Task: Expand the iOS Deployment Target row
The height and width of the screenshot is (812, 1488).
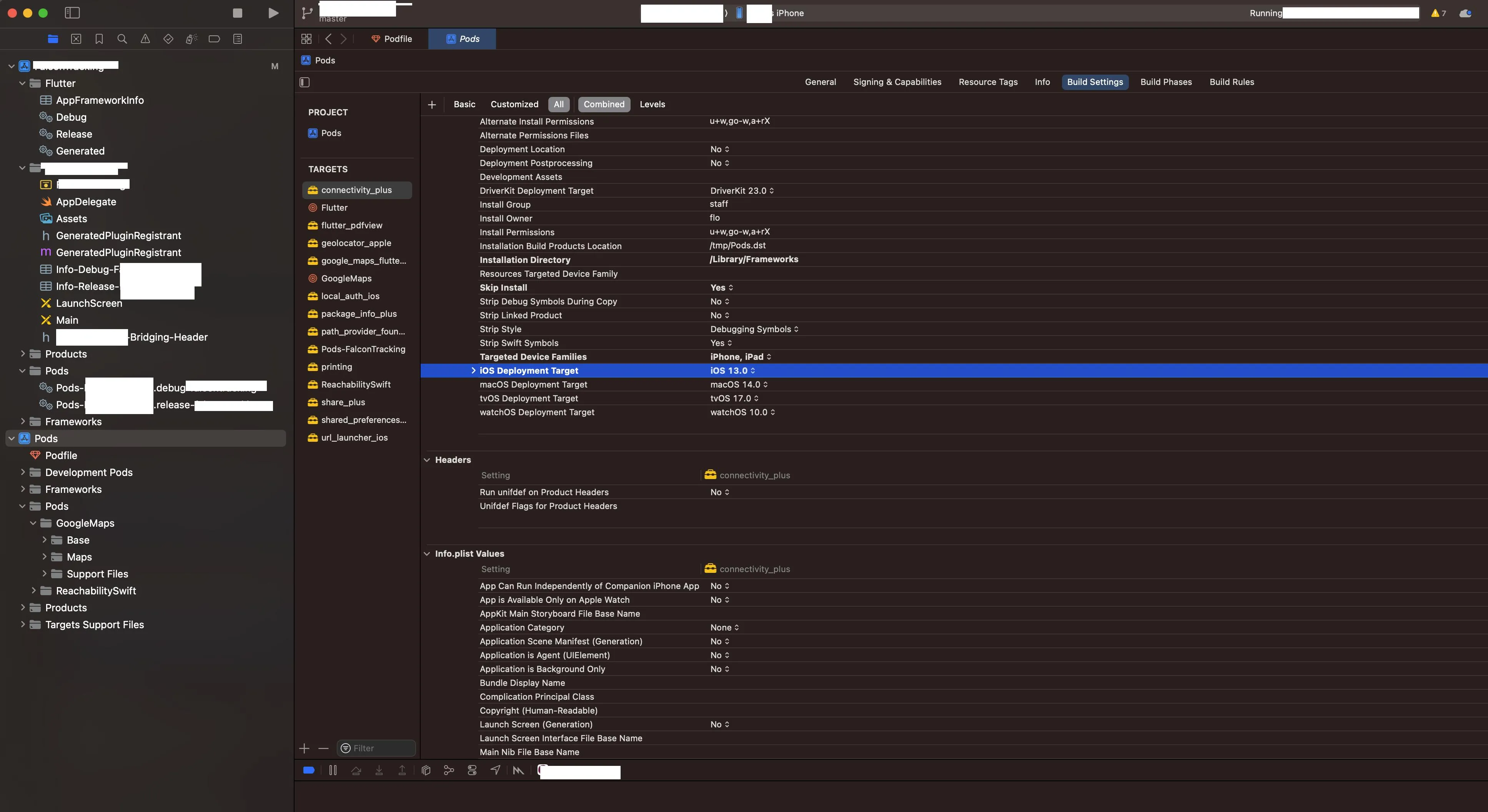Action: 473,371
